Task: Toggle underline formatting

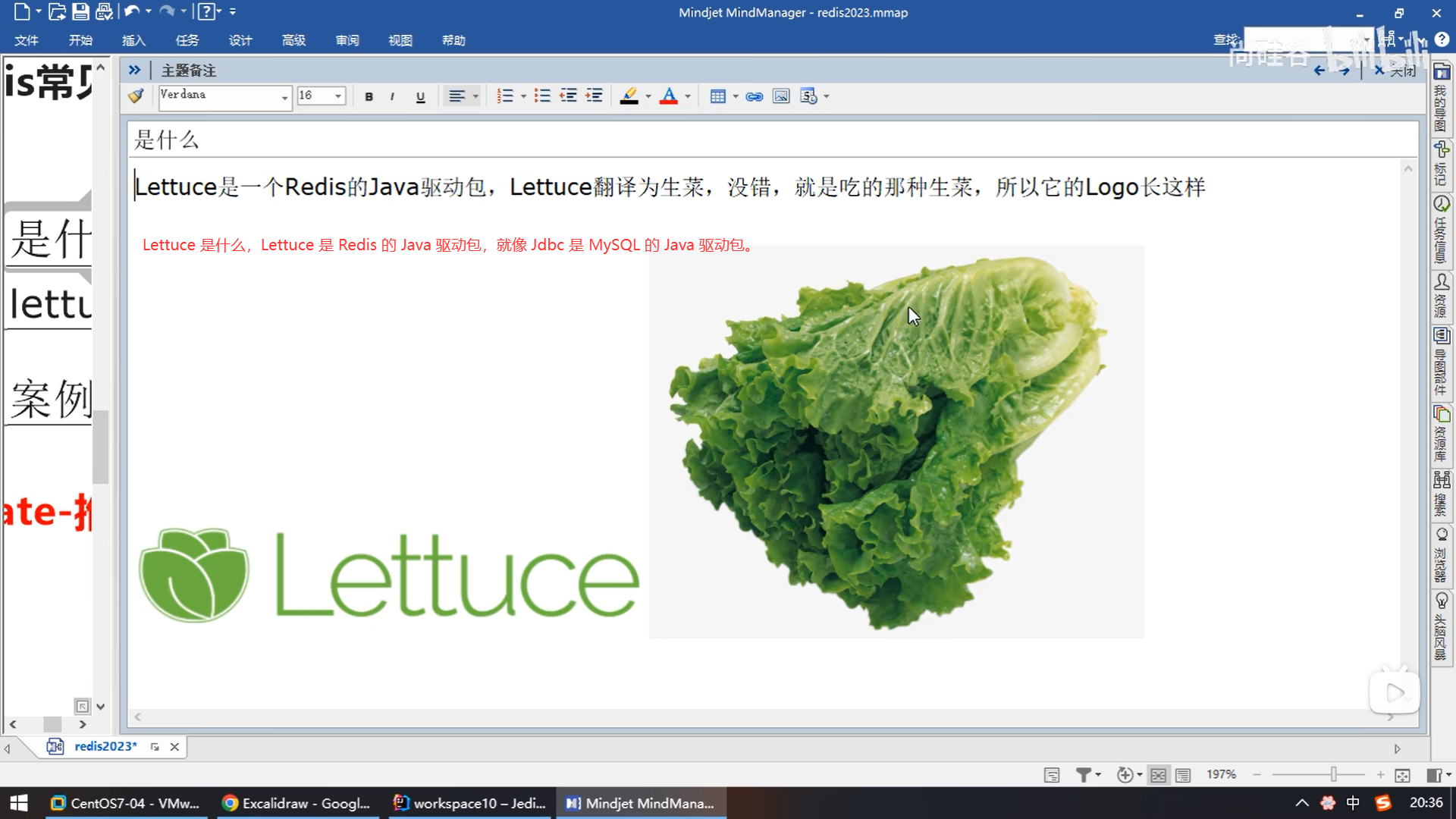Action: 420,96
